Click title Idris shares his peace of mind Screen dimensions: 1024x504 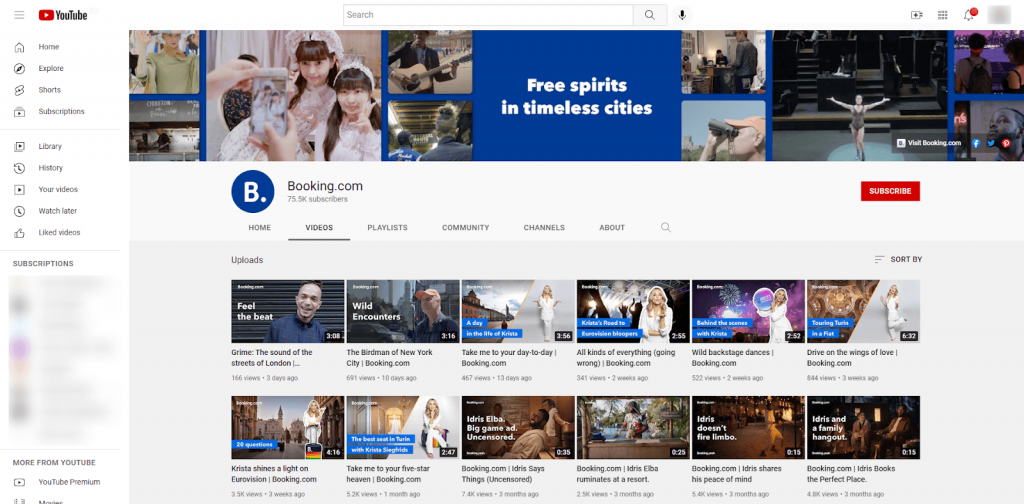(739, 474)
